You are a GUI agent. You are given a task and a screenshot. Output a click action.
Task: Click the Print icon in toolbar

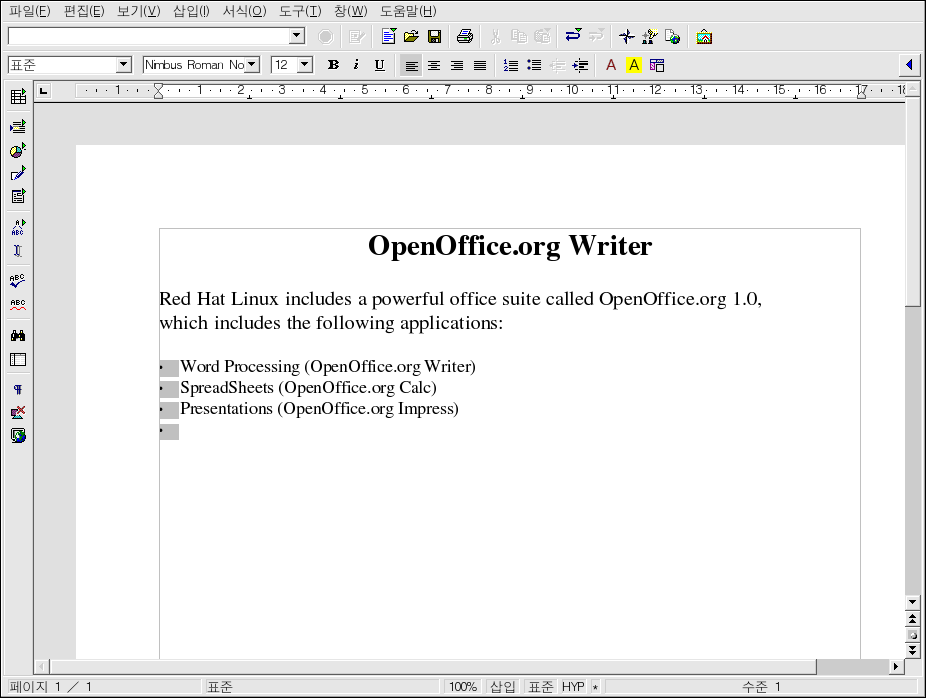pyautogui.click(x=465, y=37)
